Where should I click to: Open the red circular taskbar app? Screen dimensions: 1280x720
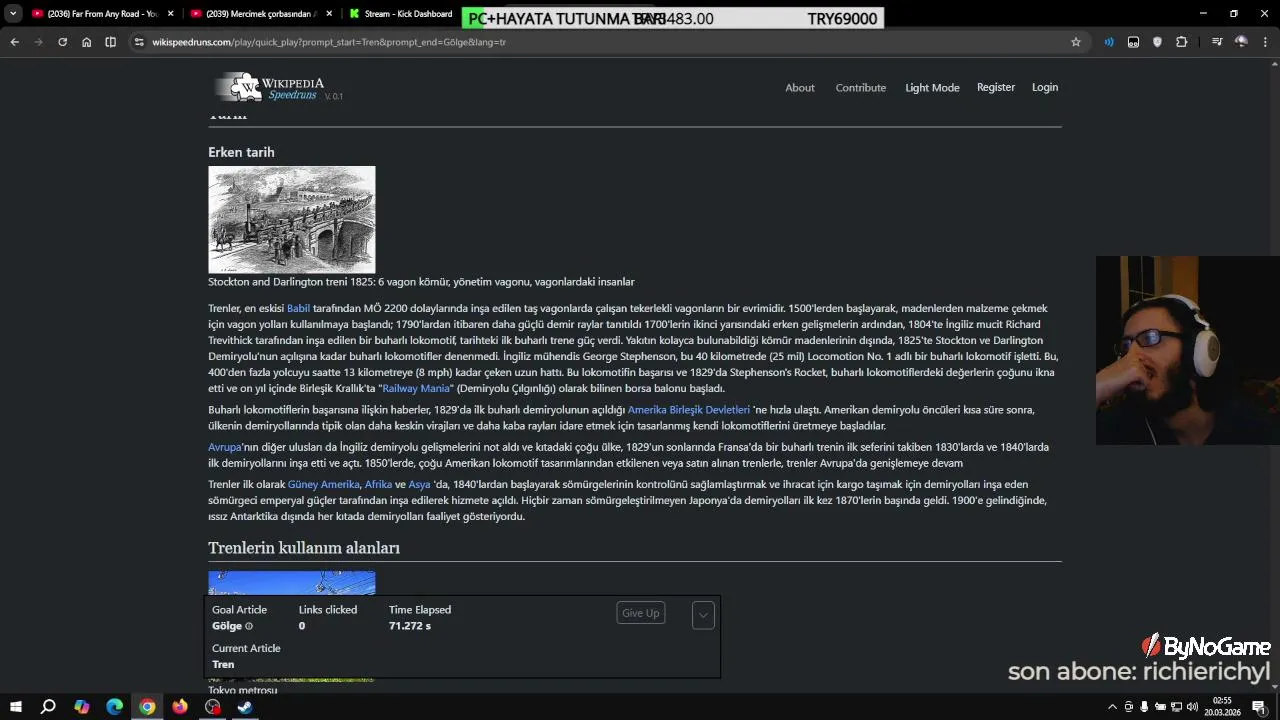coord(212,707)
